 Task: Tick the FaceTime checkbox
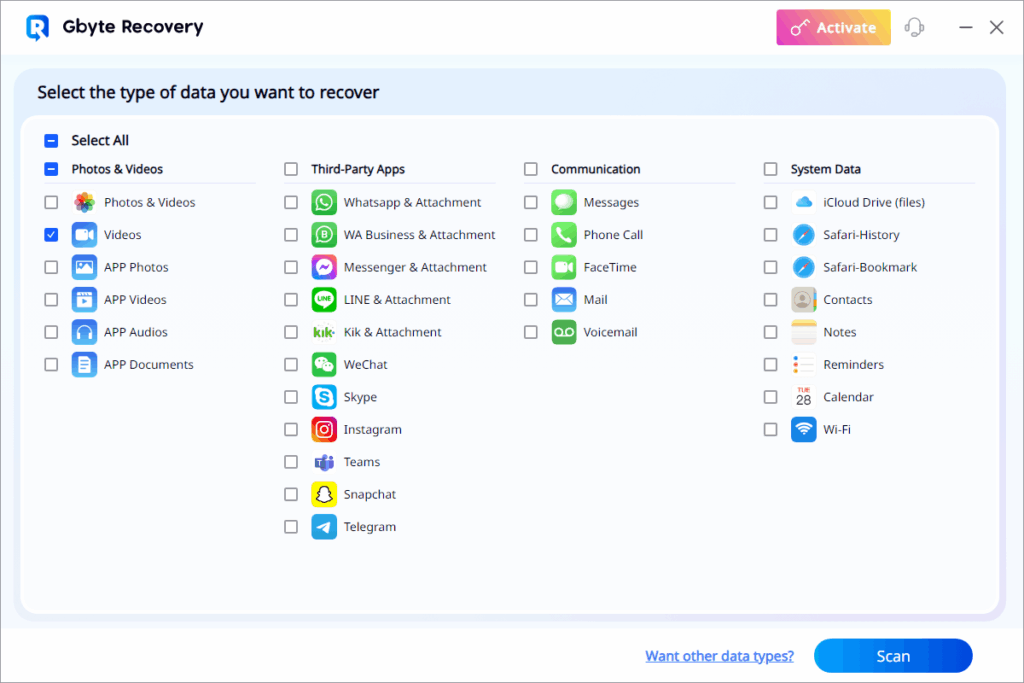click(530, 267)
